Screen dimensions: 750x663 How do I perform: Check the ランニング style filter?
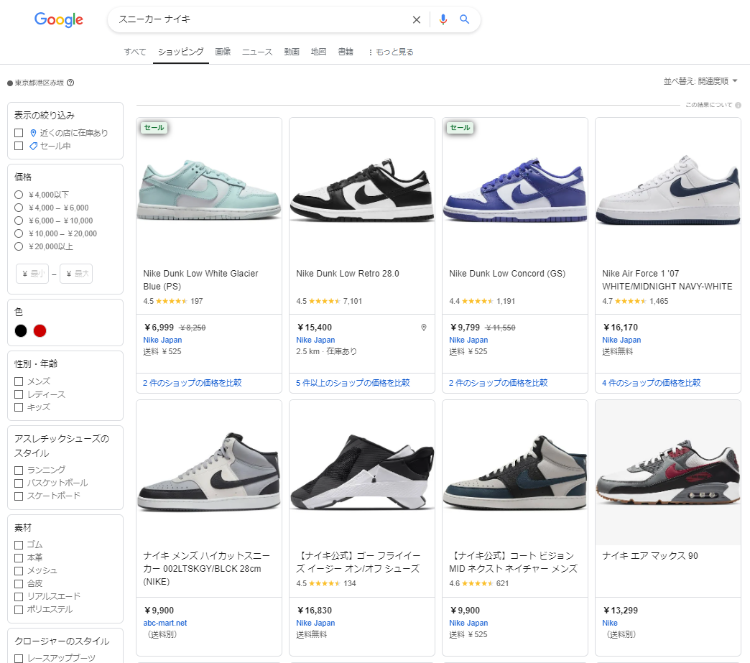19,470
